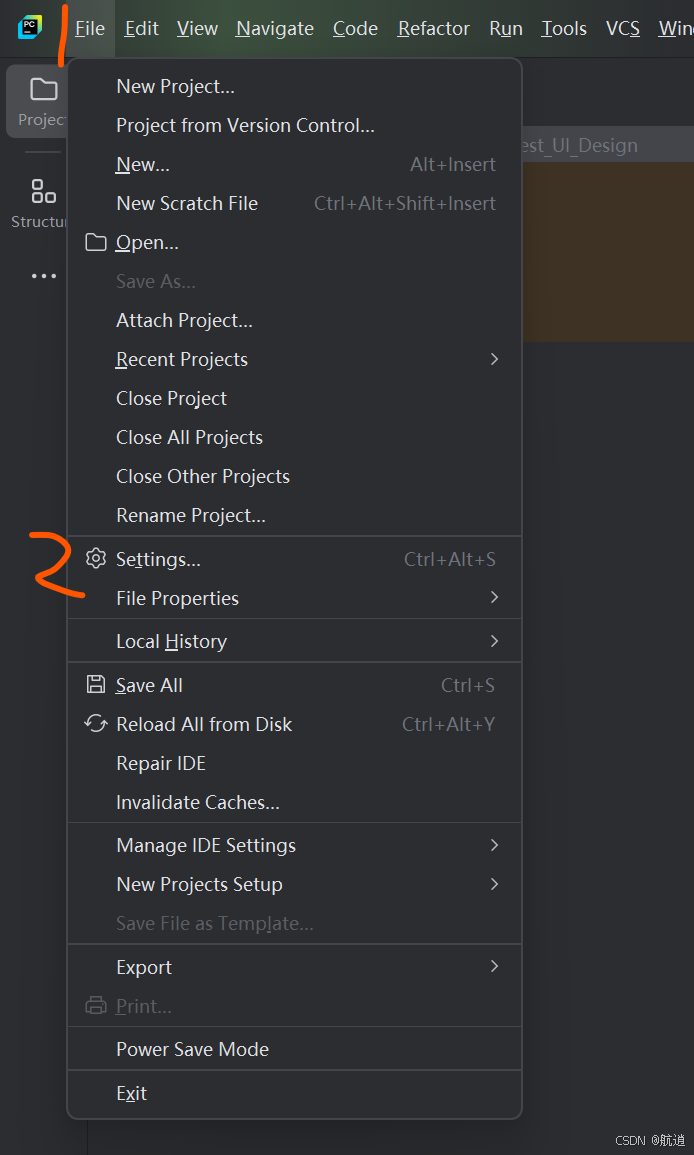The width and height of the screenshot is (694, 1155).
Task: Click Repair IDE
Action: [160, 763]
